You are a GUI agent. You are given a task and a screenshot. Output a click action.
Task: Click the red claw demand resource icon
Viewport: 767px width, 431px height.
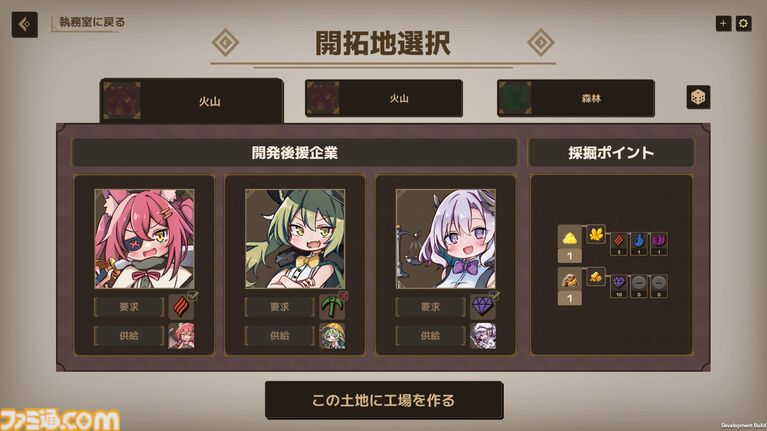181,307
